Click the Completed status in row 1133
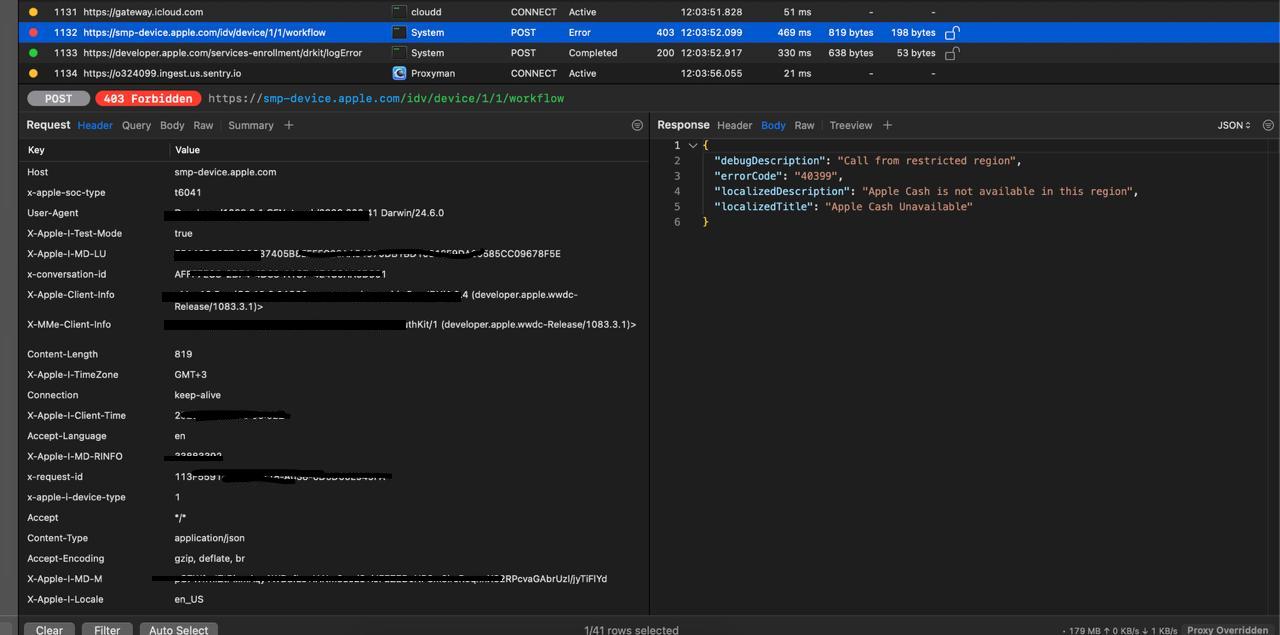The height and width of the screenshot is (635, 1280). pyautogui.click(x=593, y=53)
